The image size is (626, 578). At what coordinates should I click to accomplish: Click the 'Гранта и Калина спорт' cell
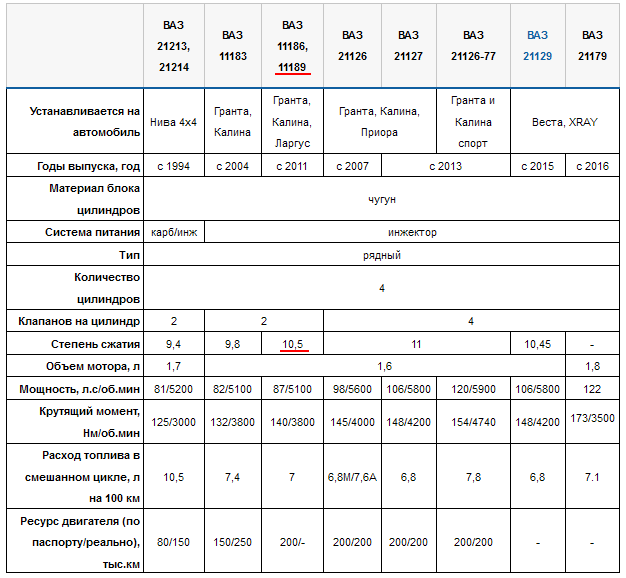[473, 122]
